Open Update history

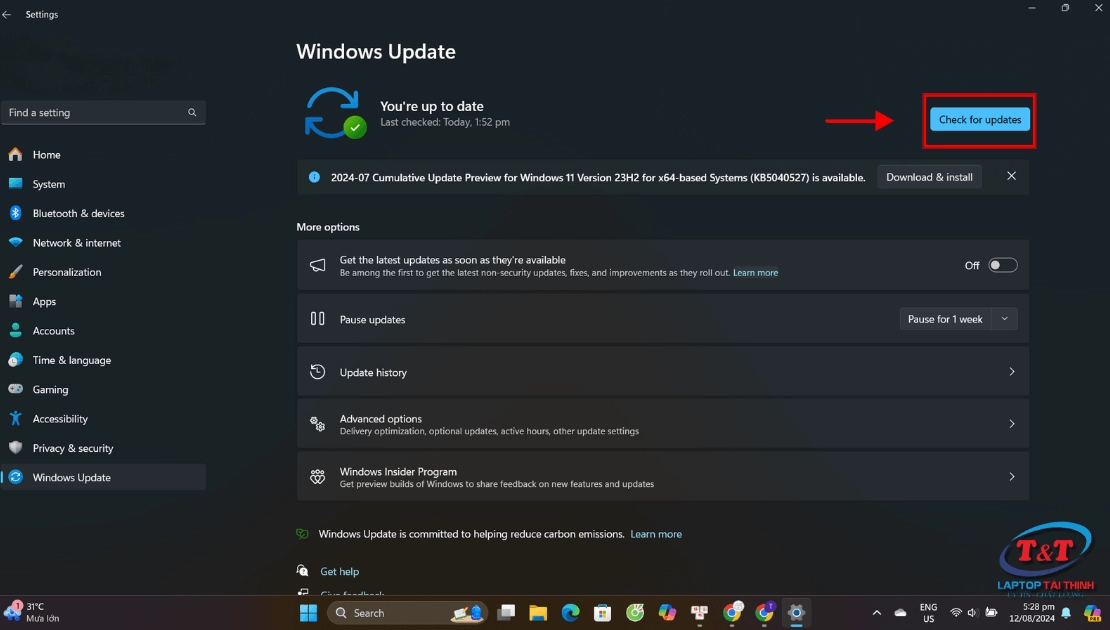(663, 372)
